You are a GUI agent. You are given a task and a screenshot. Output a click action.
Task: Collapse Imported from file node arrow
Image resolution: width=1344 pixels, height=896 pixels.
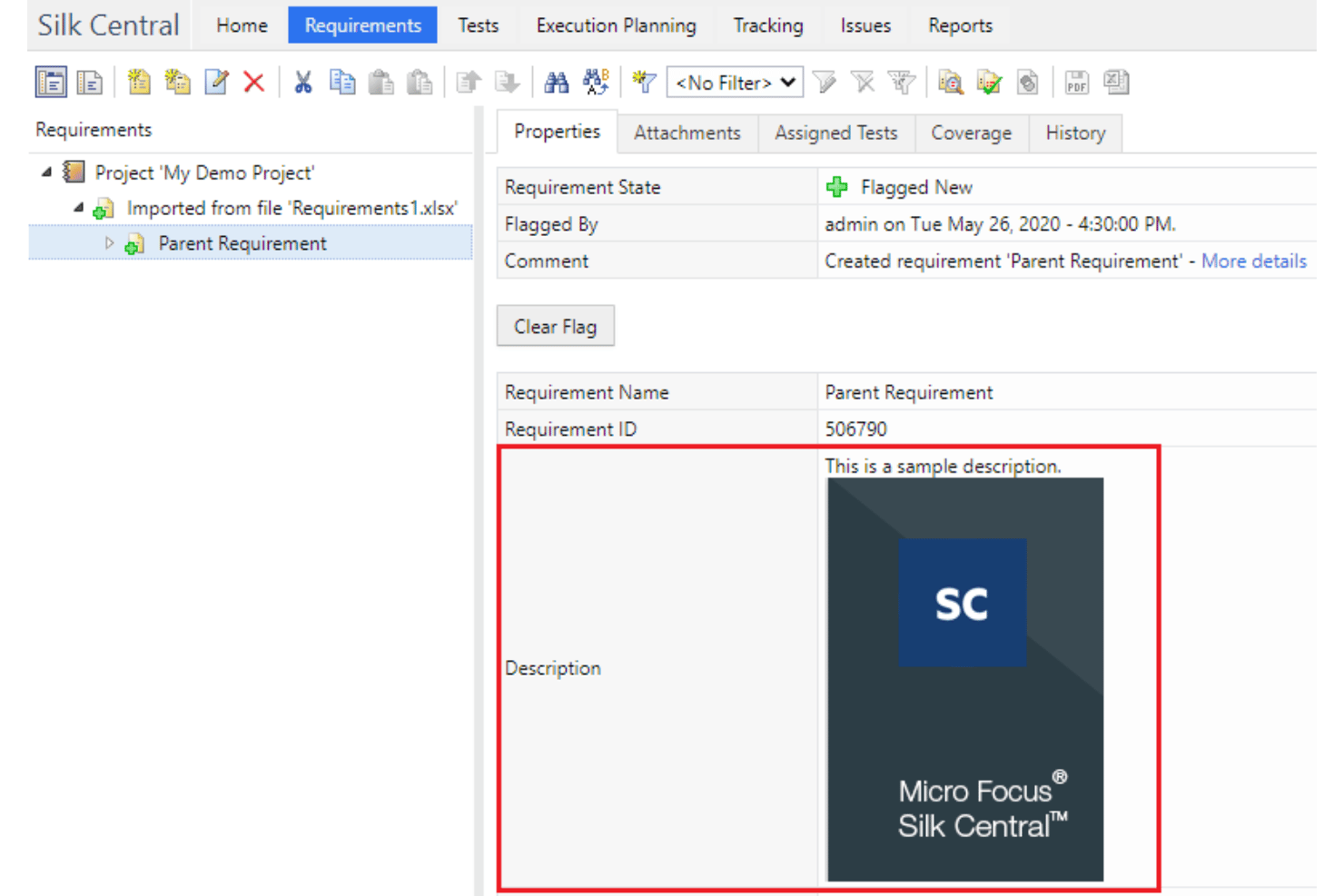click(79, 208)
